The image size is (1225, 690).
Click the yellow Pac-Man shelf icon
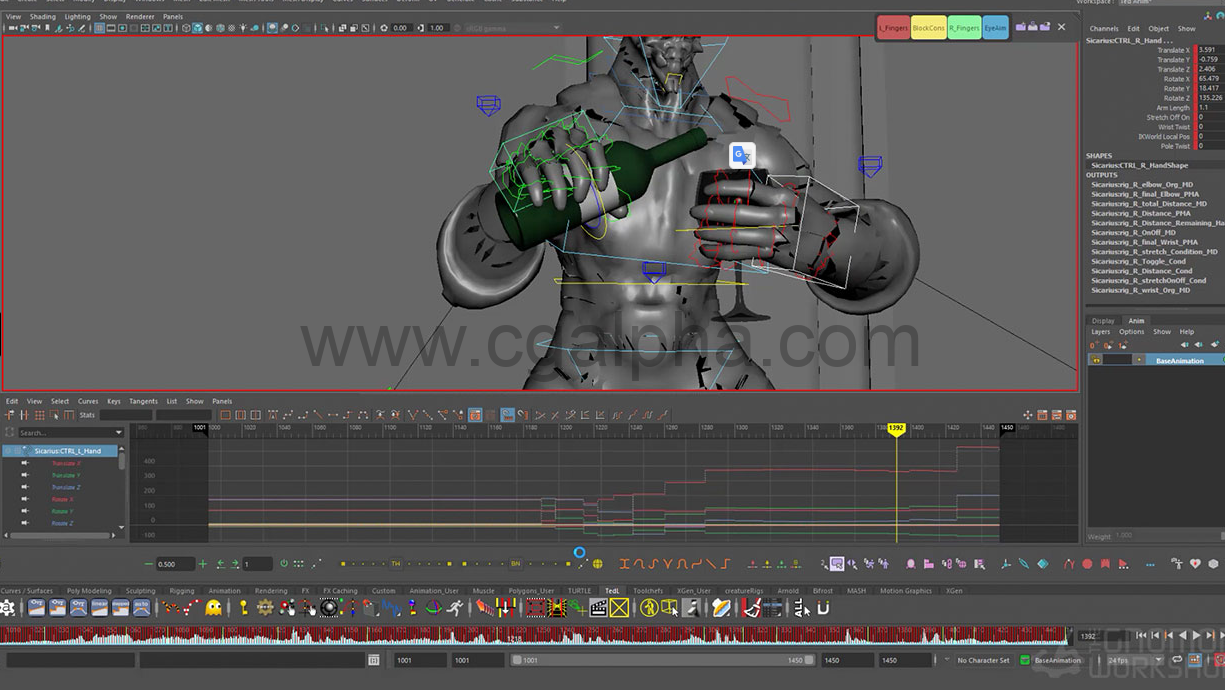pyautogui.click(x=214, y=608)
